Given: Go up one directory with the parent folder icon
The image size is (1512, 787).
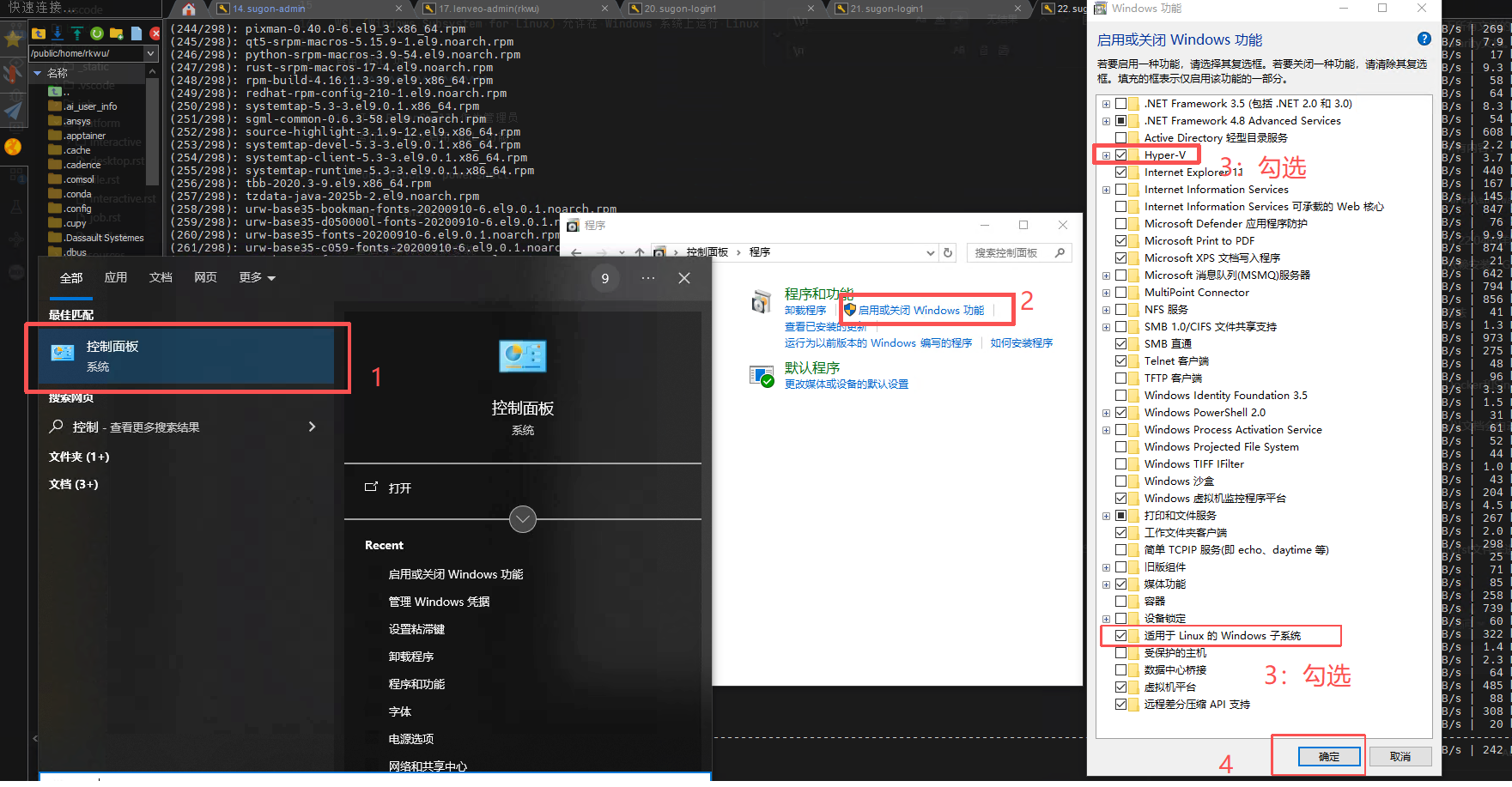Looking at the screenshot, I should pyautogui.click(x=38, y=33).
